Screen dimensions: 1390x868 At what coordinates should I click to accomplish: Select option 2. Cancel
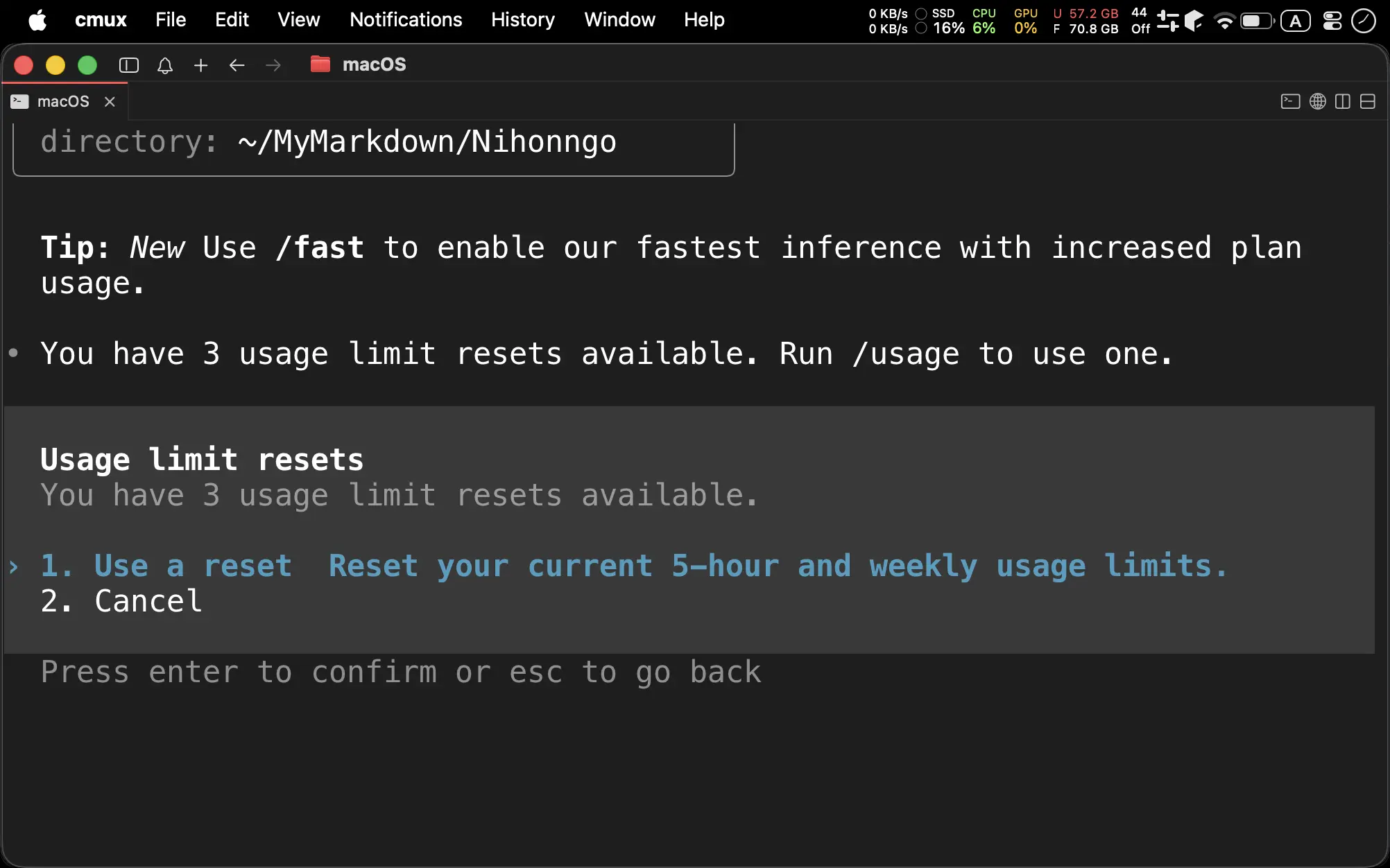point(121,601)
